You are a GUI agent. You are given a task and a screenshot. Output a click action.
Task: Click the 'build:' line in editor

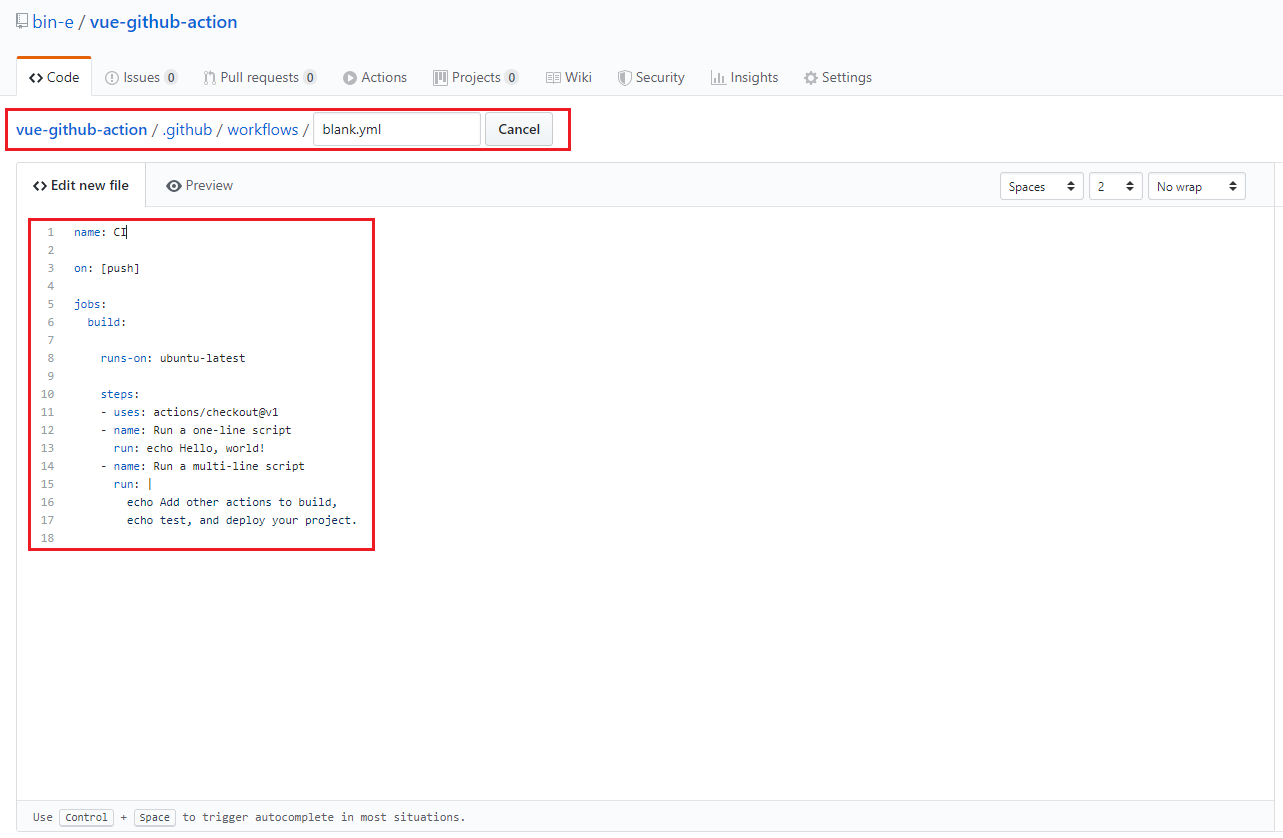point(107,322)
